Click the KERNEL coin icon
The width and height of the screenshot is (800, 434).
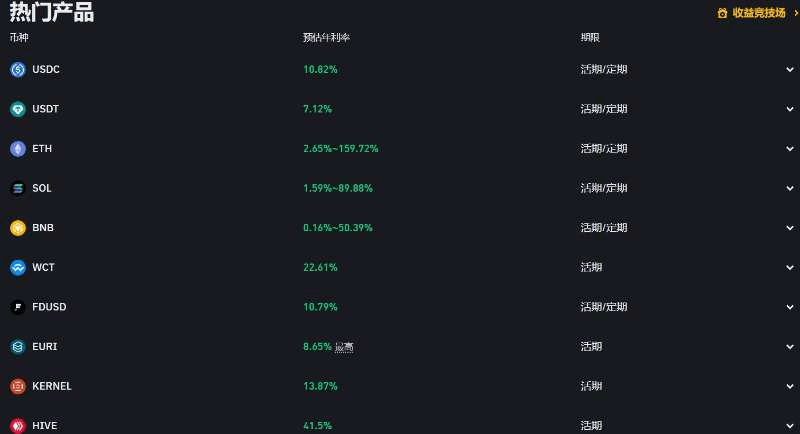[x=18, y=386]
